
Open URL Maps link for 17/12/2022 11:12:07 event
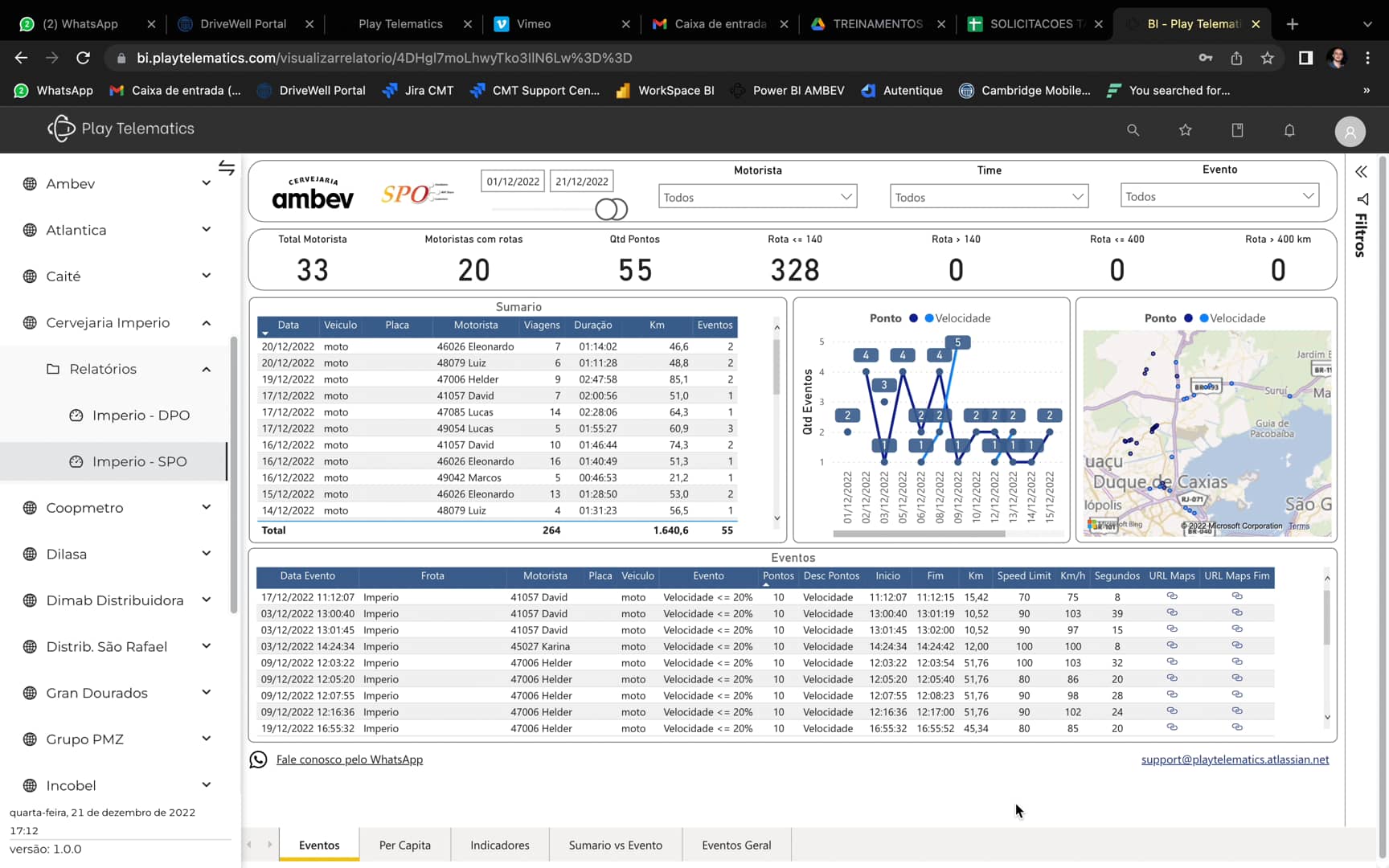pyautogui.click(x=1172, y=596)
